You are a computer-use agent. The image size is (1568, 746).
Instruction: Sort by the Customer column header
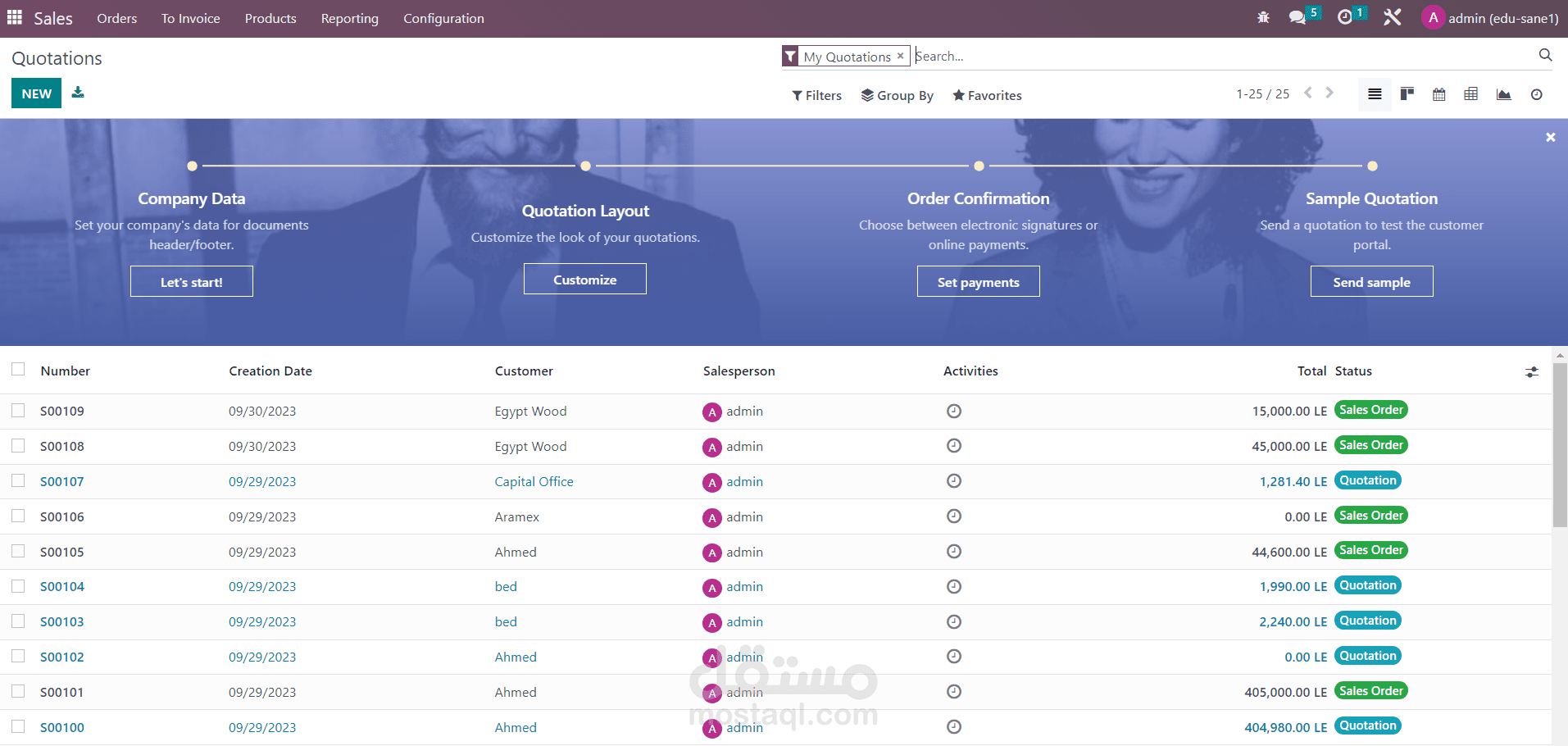click(x=524, y=371)
